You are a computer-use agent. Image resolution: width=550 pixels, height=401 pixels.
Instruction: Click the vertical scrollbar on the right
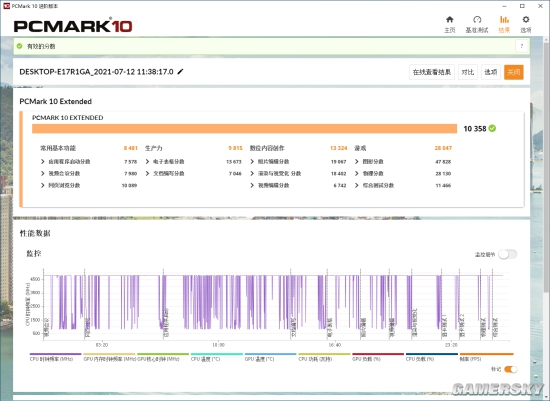pos(546,165)
